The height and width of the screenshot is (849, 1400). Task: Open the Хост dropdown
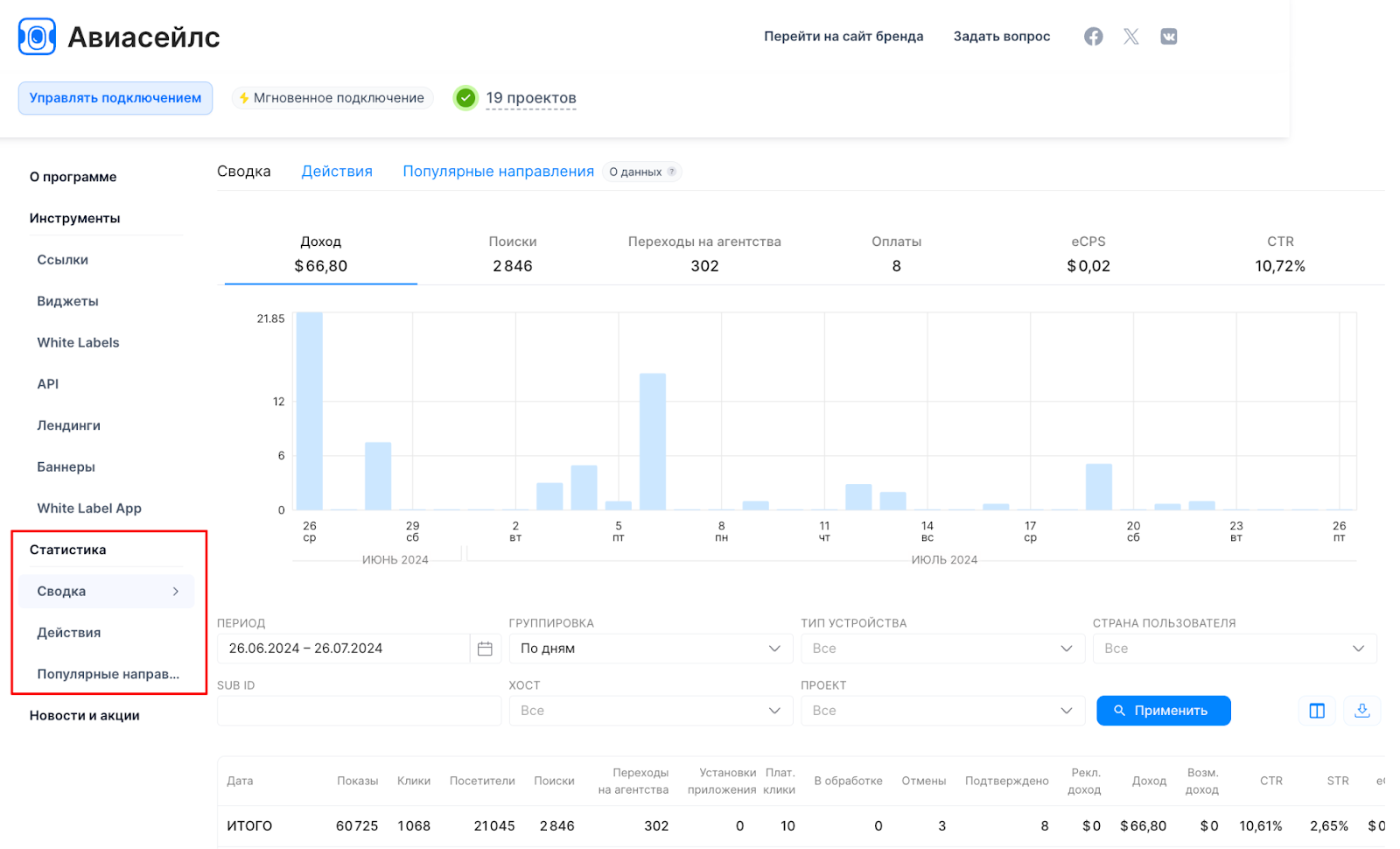[651, 711]
